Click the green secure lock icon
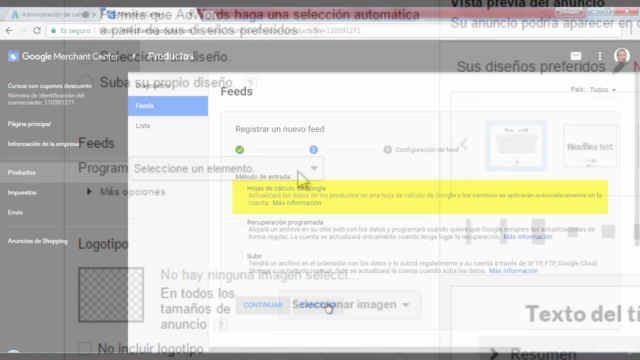 coord(53,31)
